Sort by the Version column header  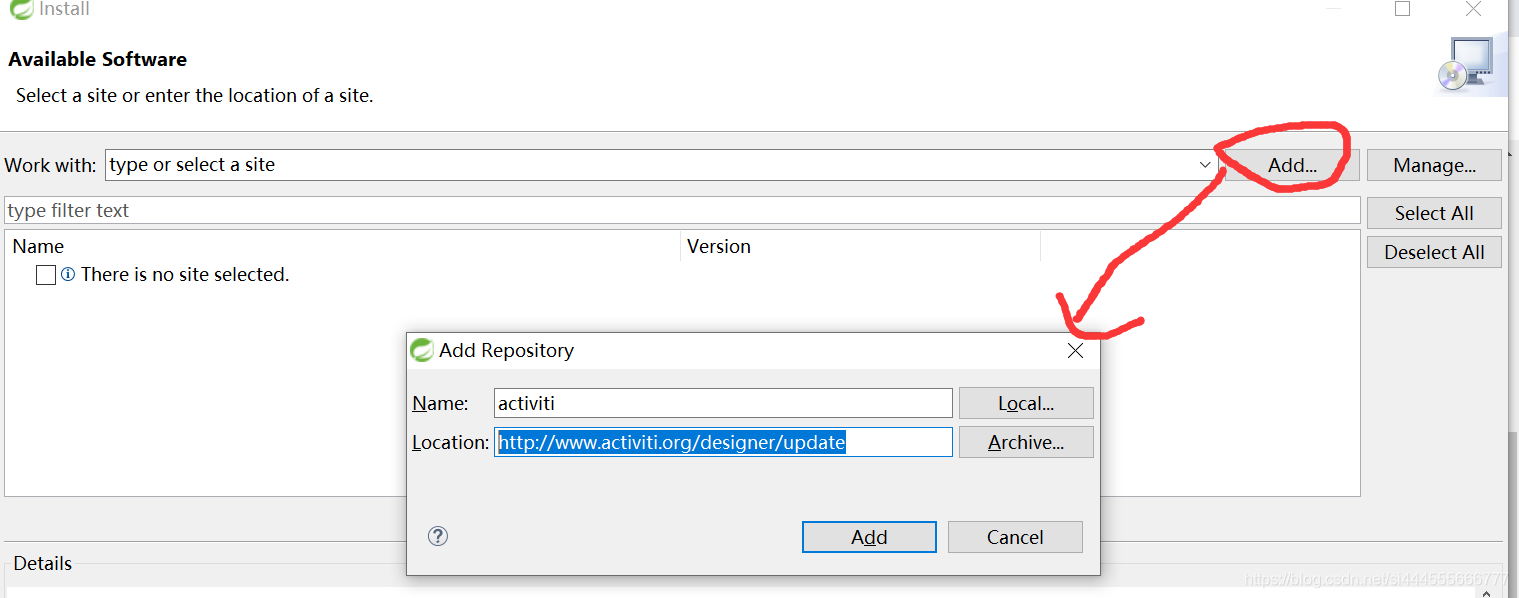point(860,246)
